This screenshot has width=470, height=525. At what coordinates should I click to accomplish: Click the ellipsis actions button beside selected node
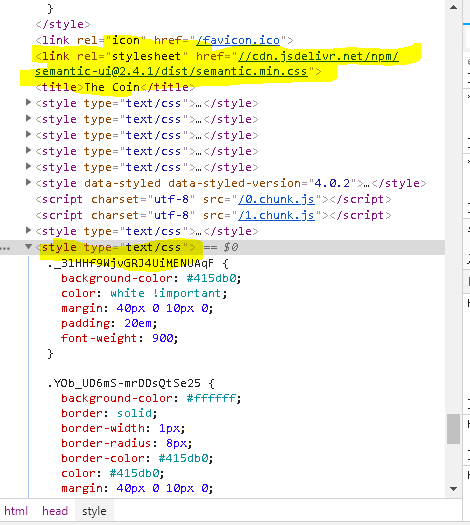pyautogui.click(x=5, y=248)
